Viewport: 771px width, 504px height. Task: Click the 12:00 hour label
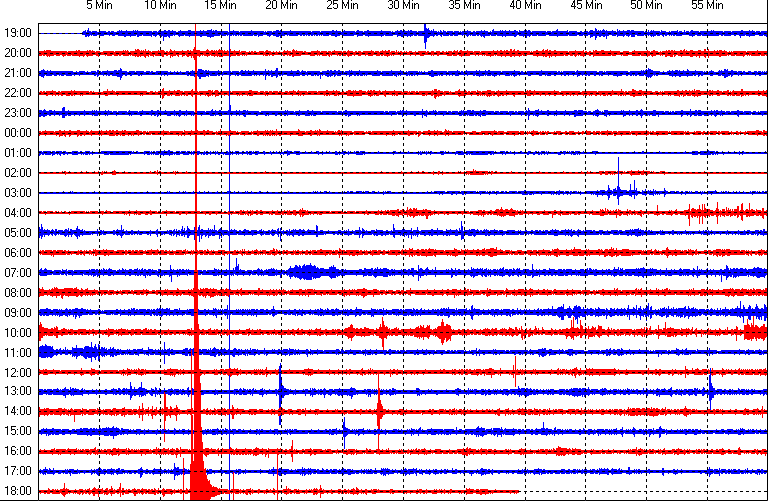[18, 373]
